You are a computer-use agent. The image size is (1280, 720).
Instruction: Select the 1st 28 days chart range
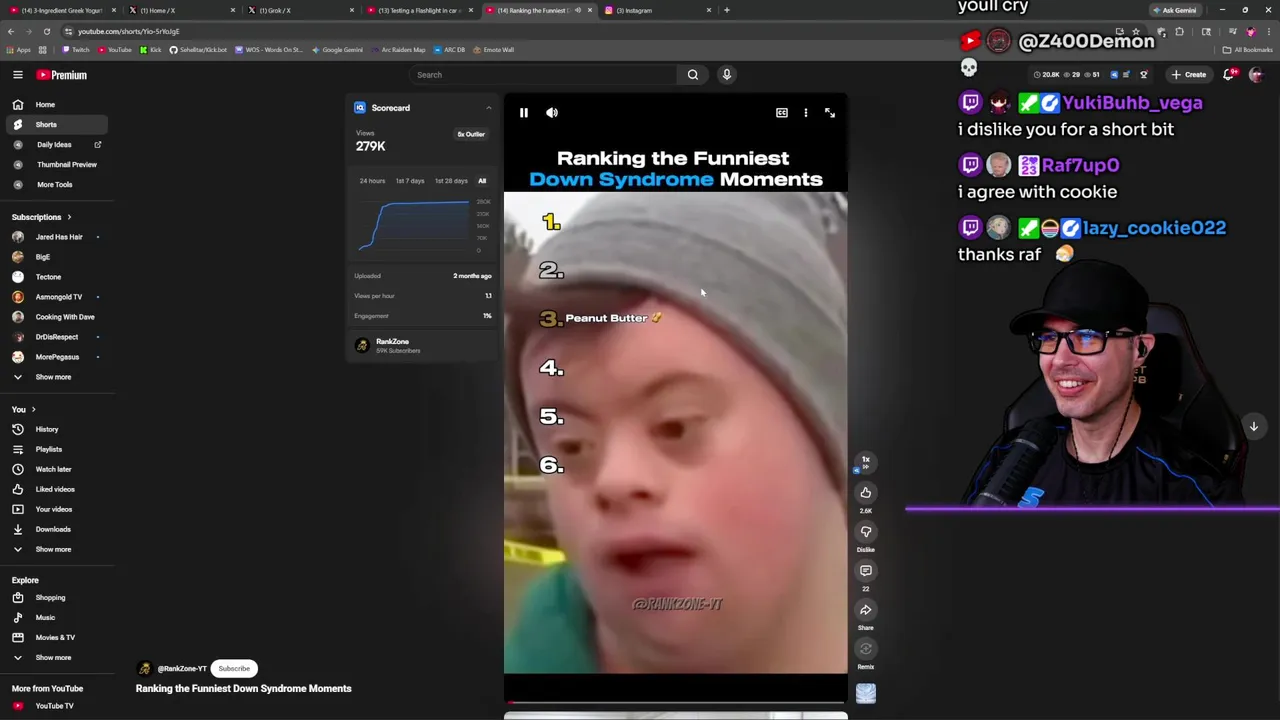[x=451, y=181]
